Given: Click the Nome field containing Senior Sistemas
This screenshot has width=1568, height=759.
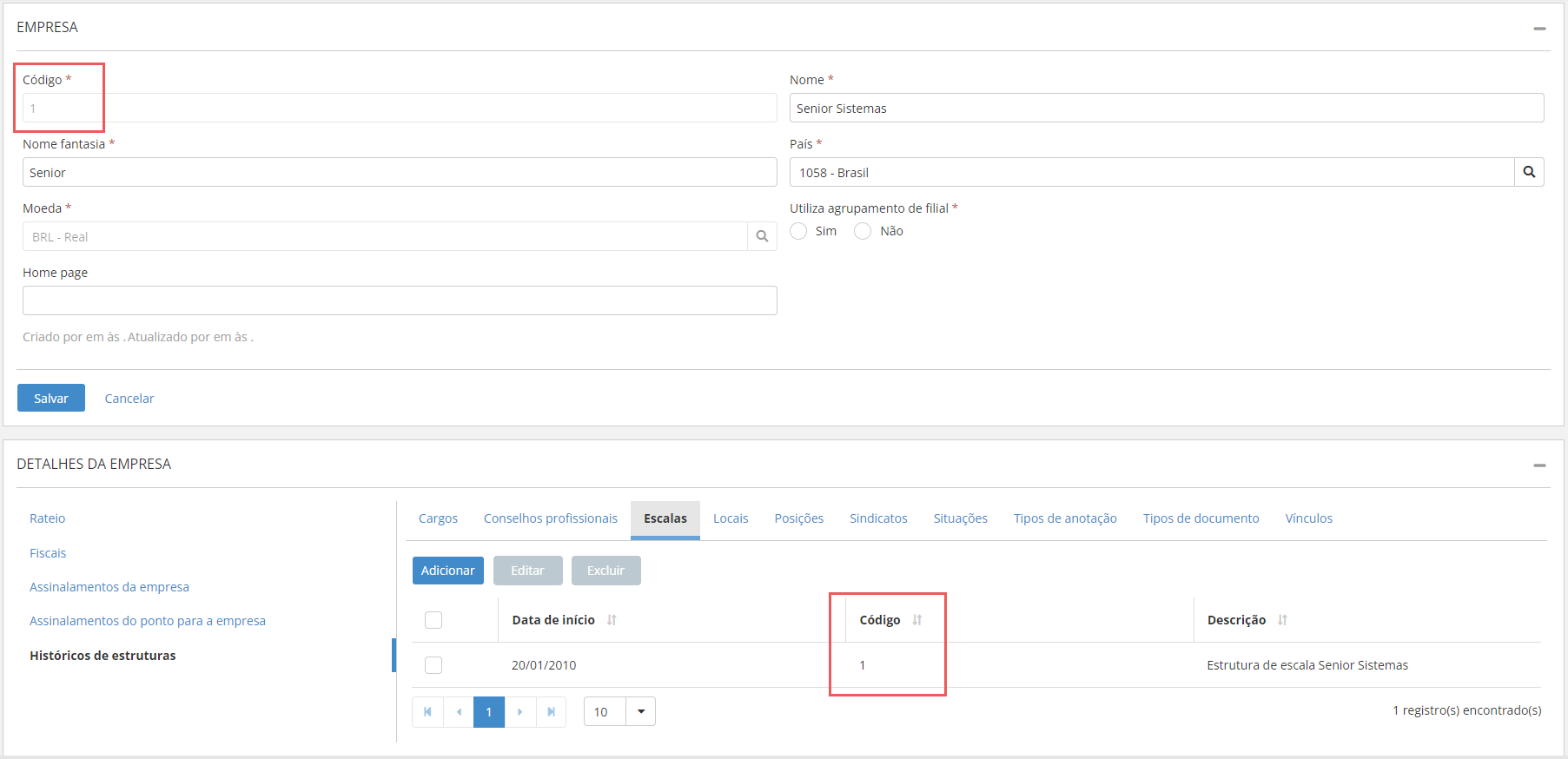Looking at the screenshot, I should click(x=1167, y=108).
